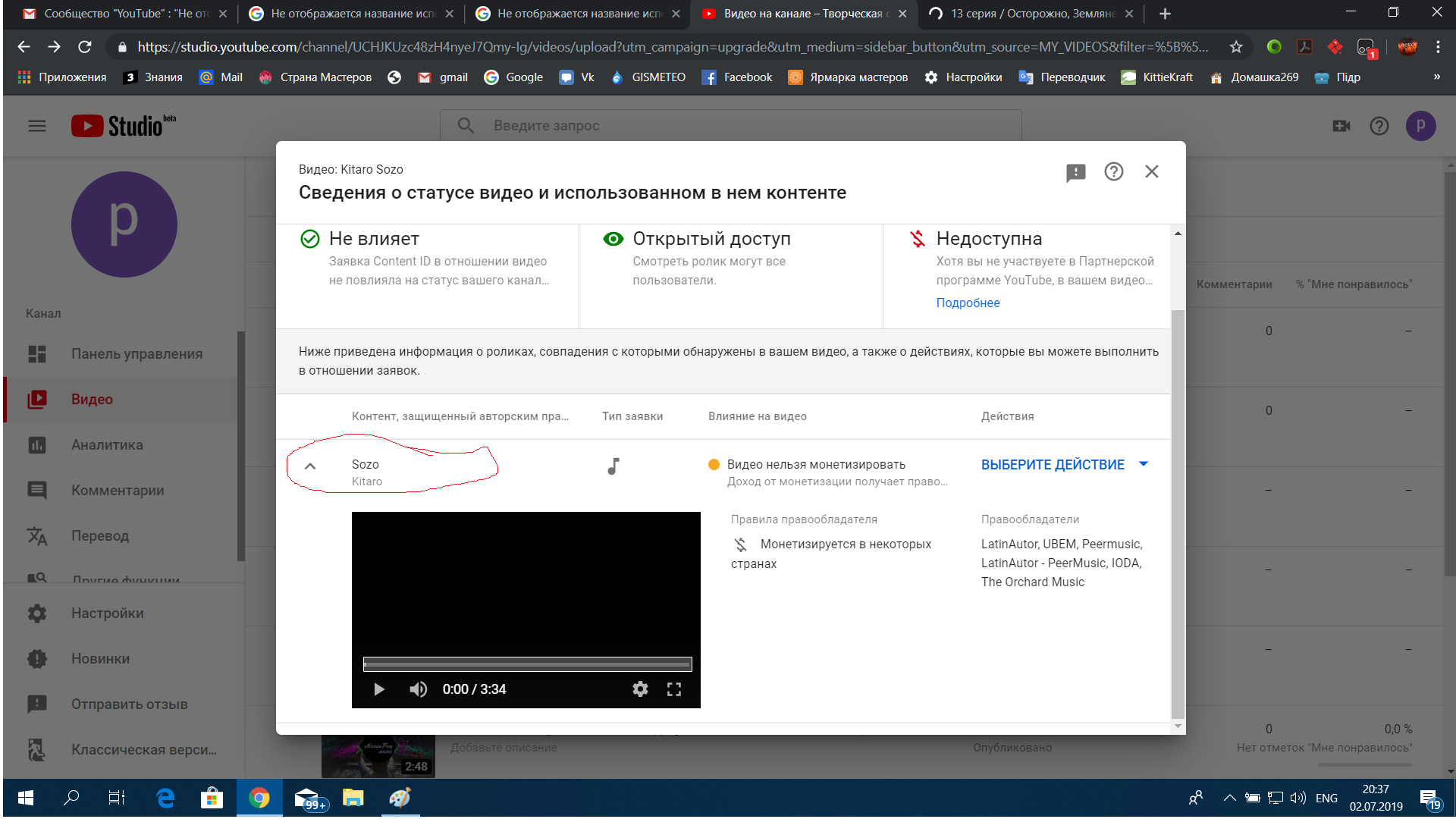Open the help icon in dialog header
The width and height of the screenshot is (1456, 819).
(x=1113, y=172)
